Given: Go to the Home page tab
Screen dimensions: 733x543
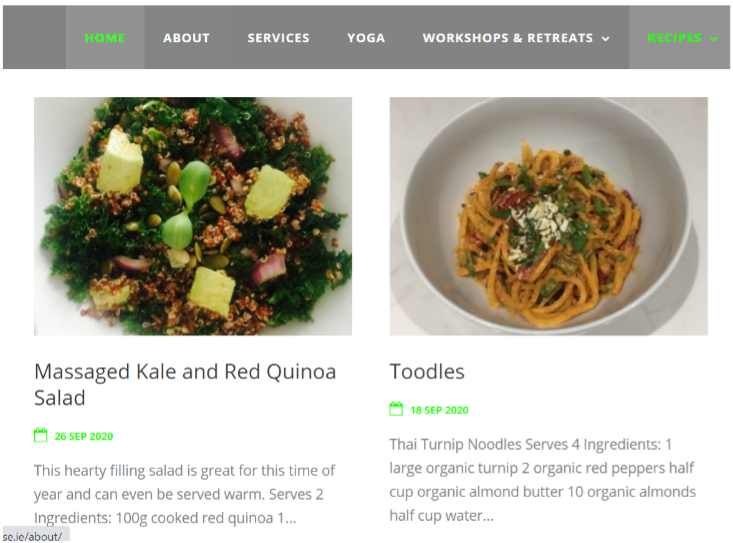Looking at the screenshot, I should click(x=105, y=38).
